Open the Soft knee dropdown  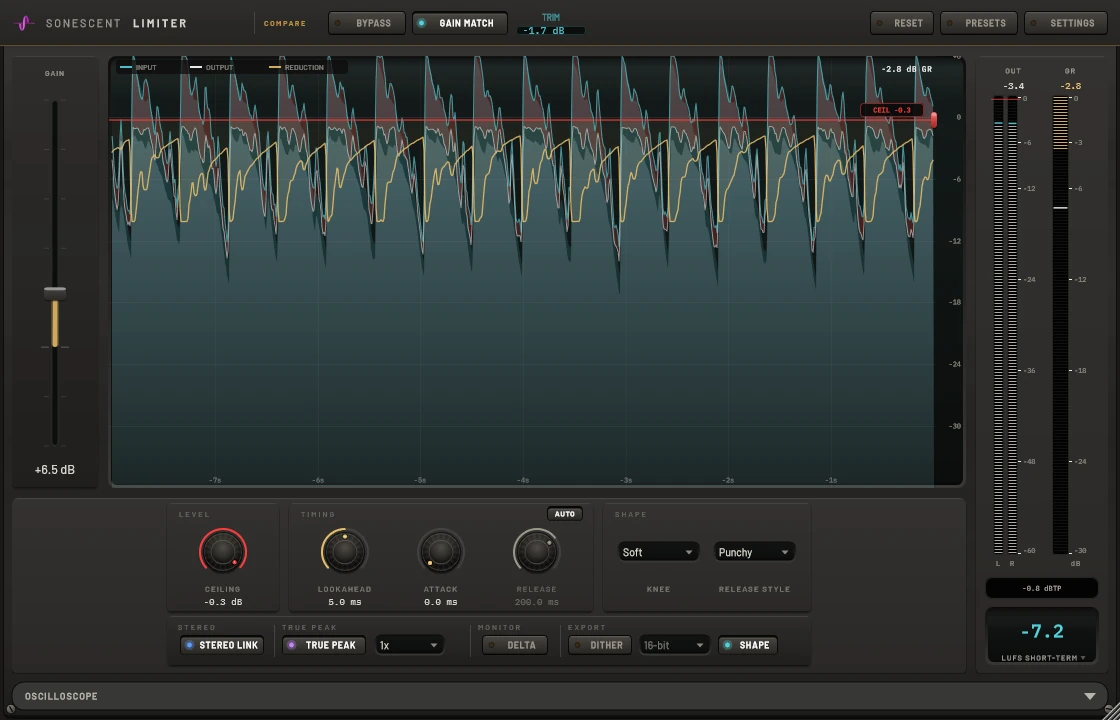pyautogui.click(x=658, y=552)
